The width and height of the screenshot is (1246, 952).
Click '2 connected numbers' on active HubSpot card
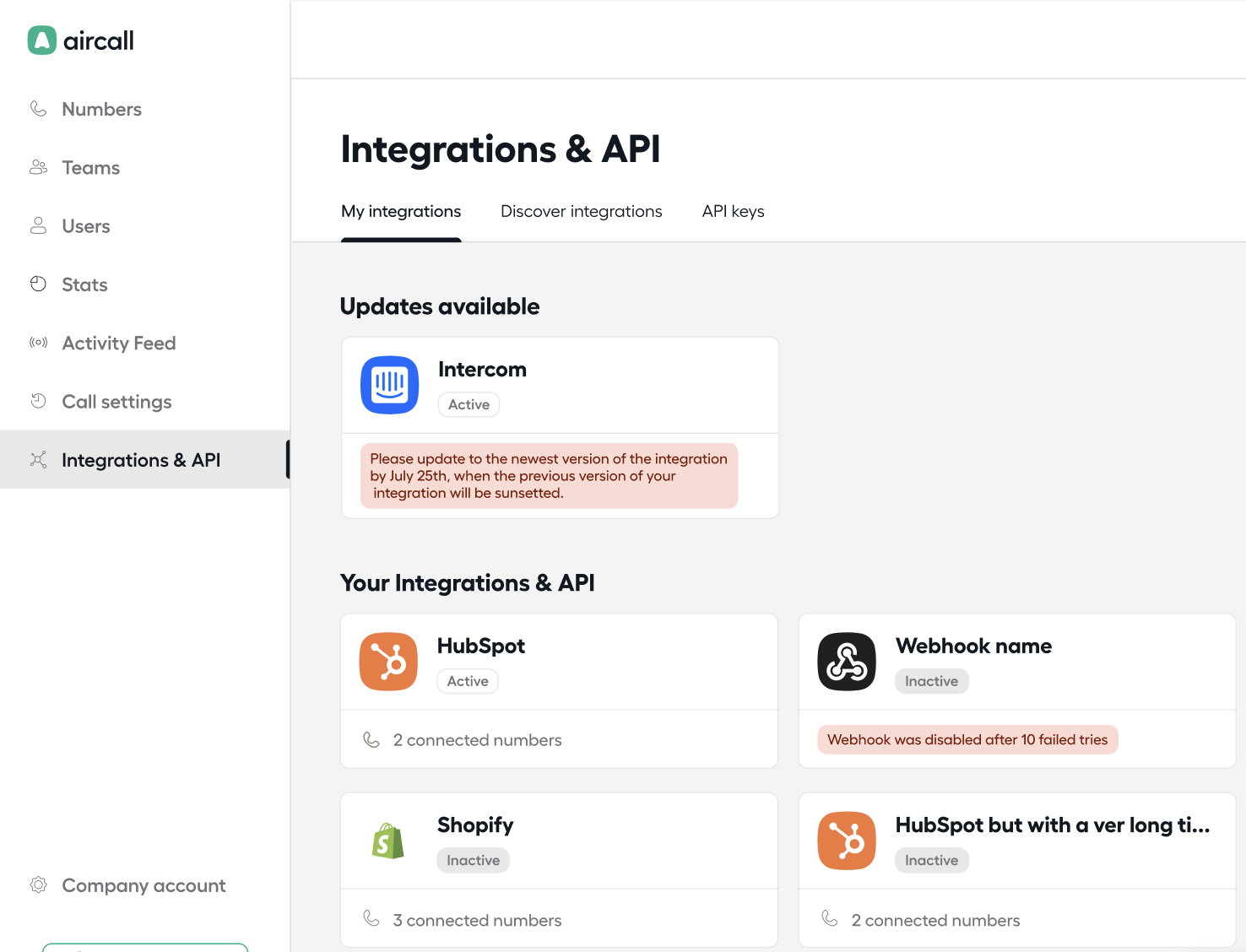[x=477, y=740]
